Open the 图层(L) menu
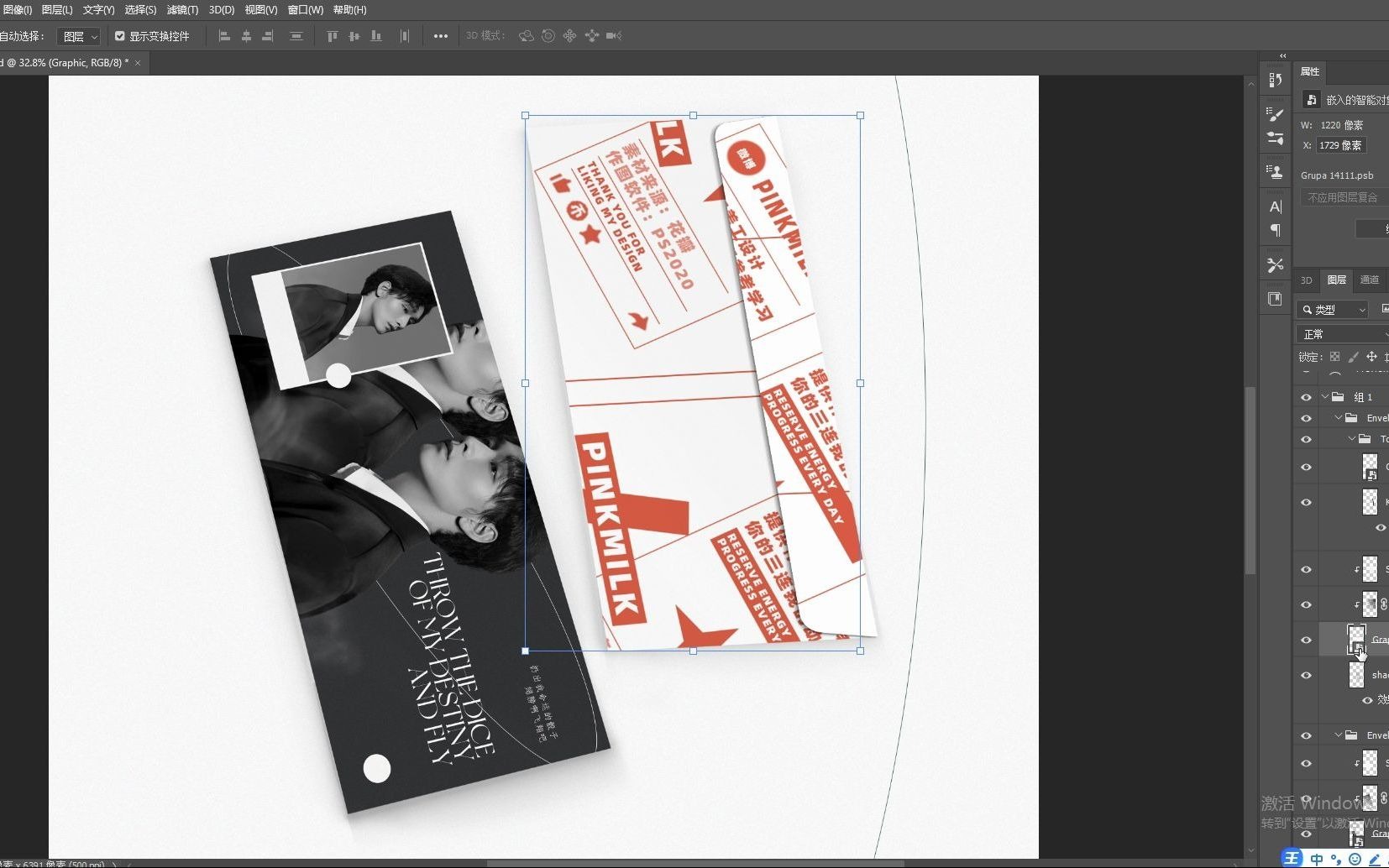The width and height of the screenshot is (1389, 868). click(57, 10)
